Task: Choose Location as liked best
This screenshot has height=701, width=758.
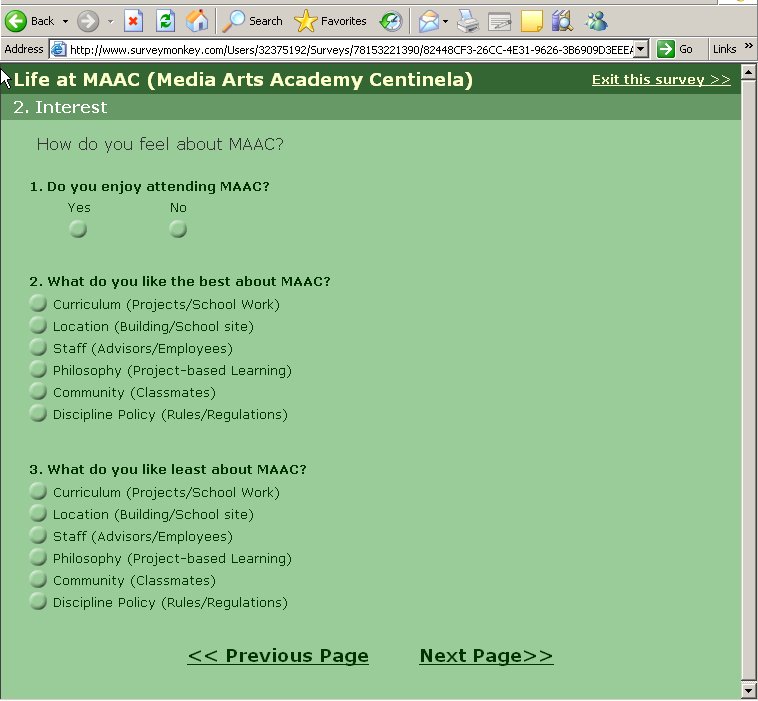Action: click(38, 325)
